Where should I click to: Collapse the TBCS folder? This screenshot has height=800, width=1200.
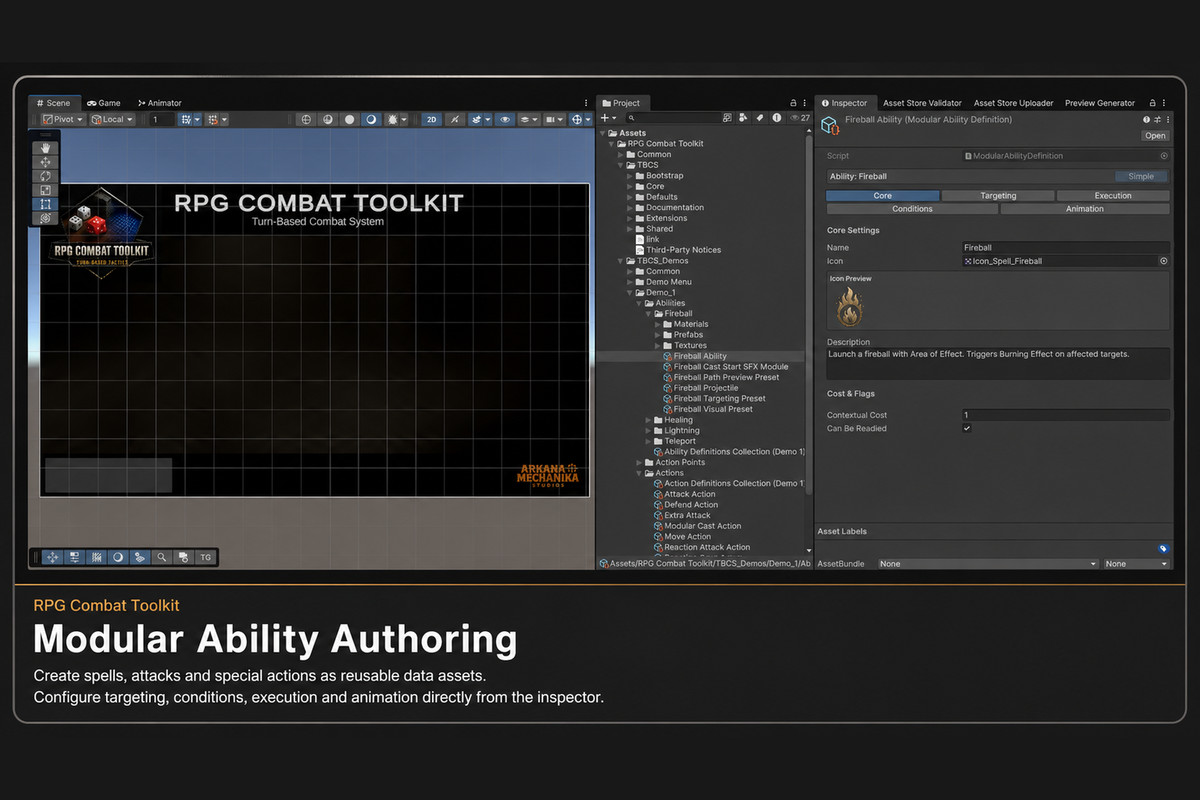pyautogui.click(x=620, y=165)
